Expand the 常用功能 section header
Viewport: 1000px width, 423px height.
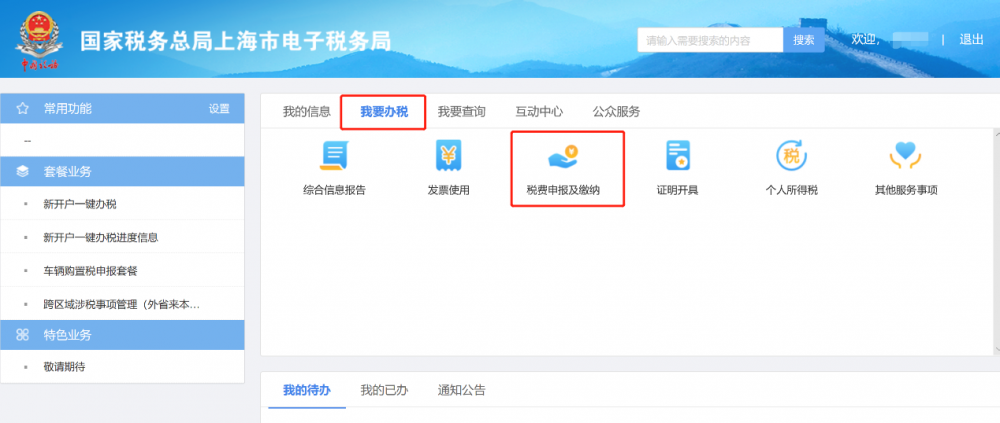(68, 109)
